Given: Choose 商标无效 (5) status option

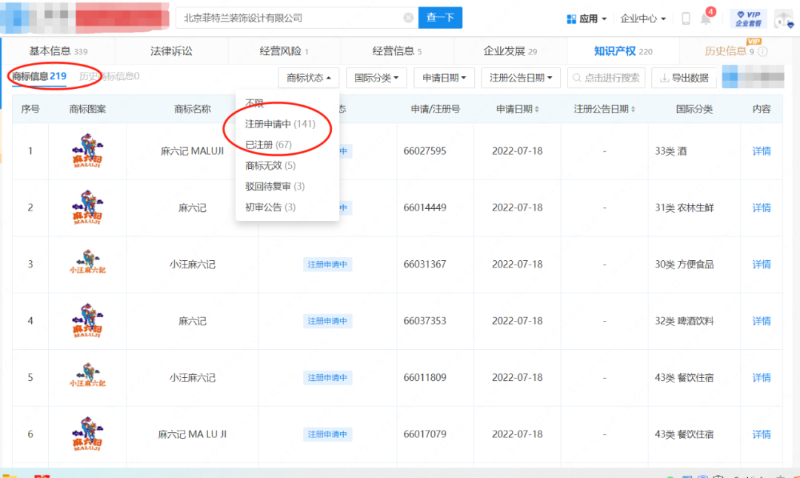Looking at the screenshot, I should 270,165.
